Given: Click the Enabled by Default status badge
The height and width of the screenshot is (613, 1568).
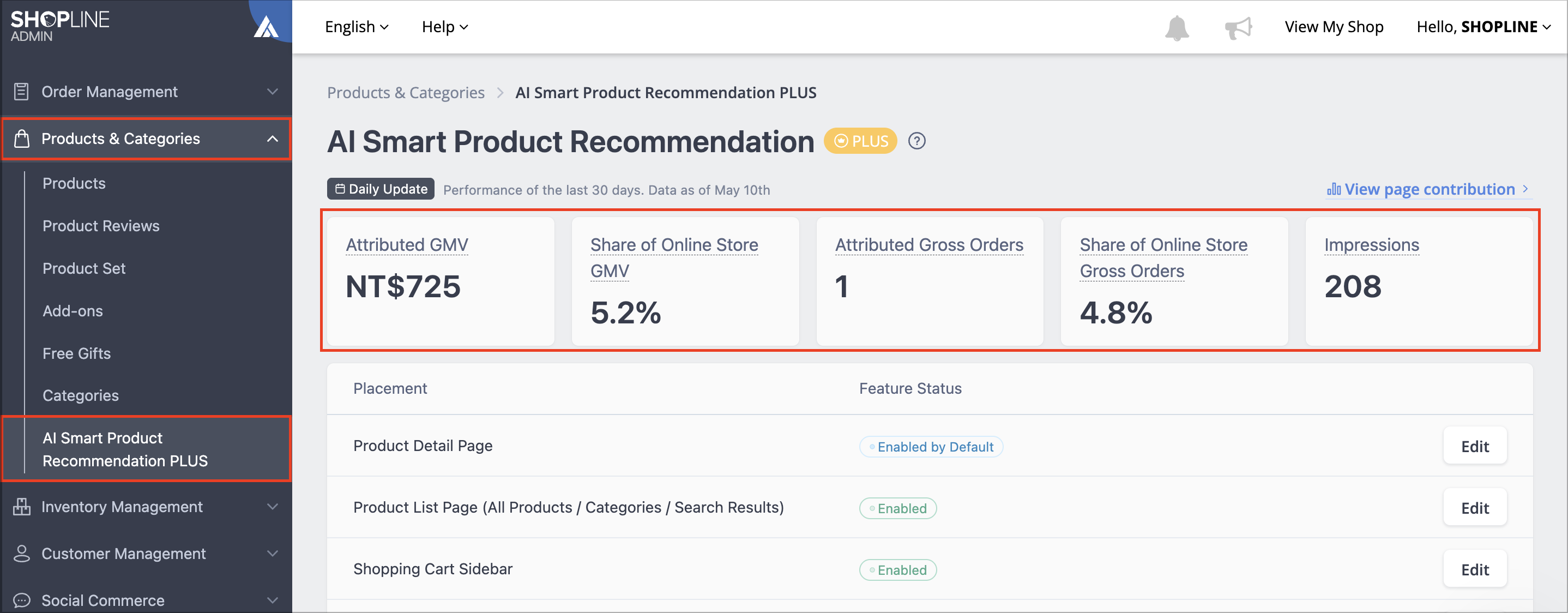Looking at the screenshot, I should tap(931, 447).
